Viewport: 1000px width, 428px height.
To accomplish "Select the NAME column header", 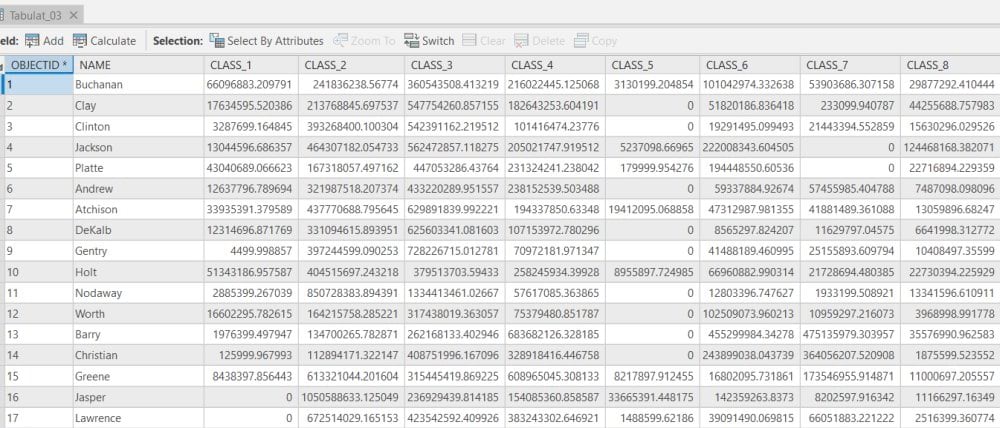I will [140, 65].
